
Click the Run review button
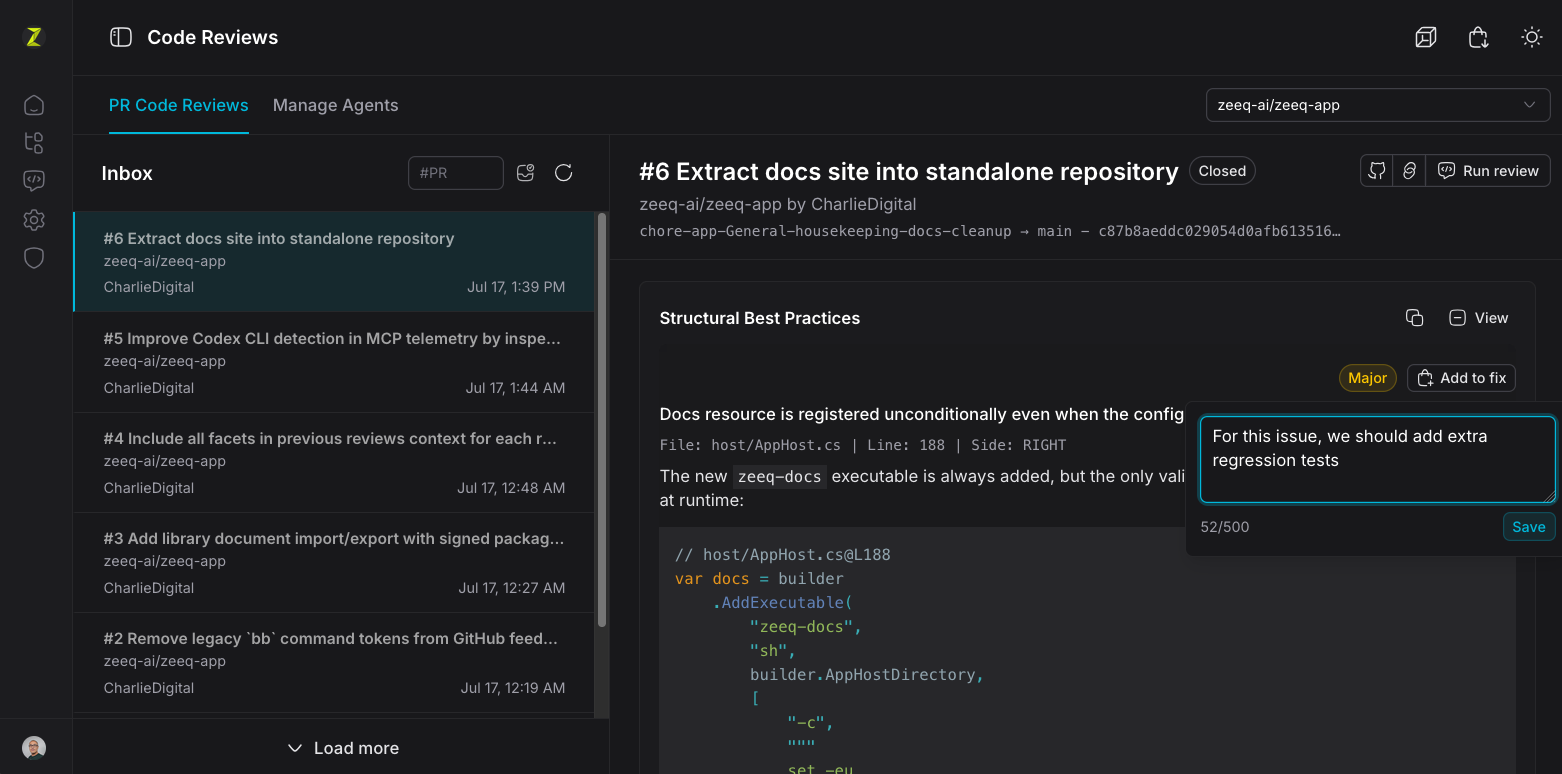coord(1488,171)
